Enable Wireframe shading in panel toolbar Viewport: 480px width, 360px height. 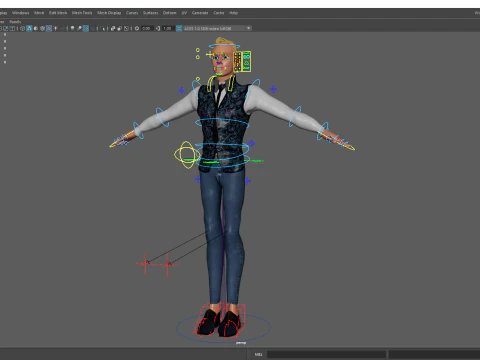click(x=22, y=28)
